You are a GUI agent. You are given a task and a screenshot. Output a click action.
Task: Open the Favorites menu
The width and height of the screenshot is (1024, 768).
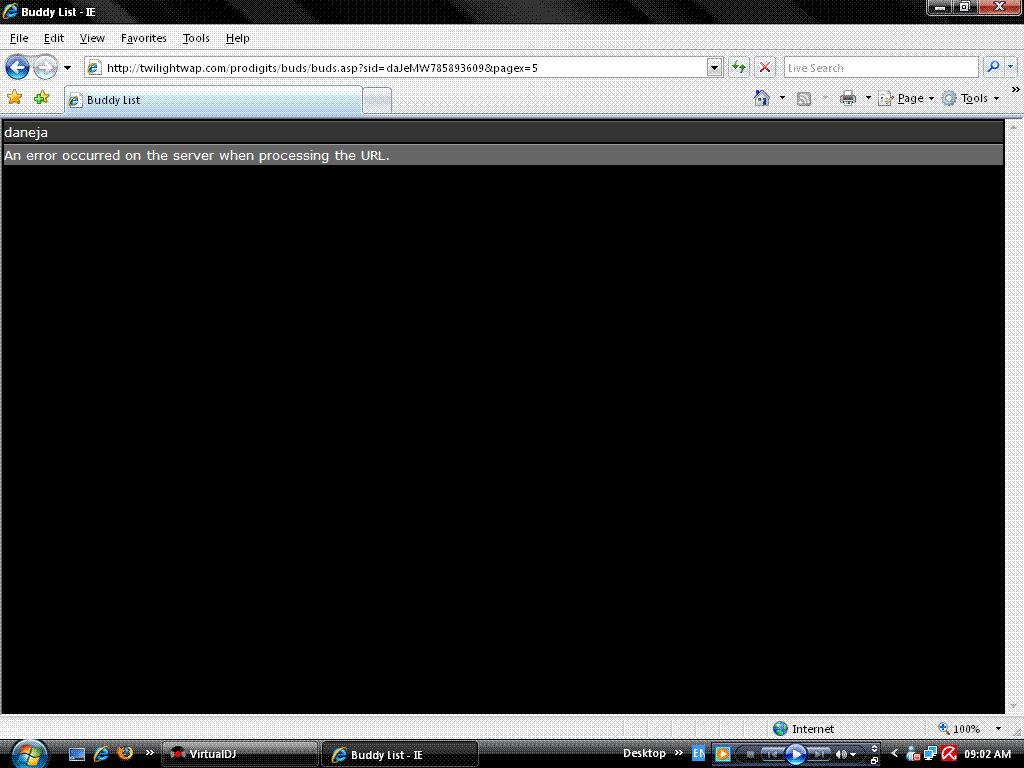pos(144,38)
